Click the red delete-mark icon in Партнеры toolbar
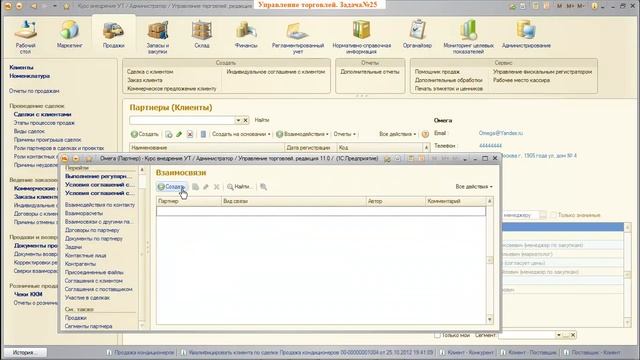 point(190,134)
